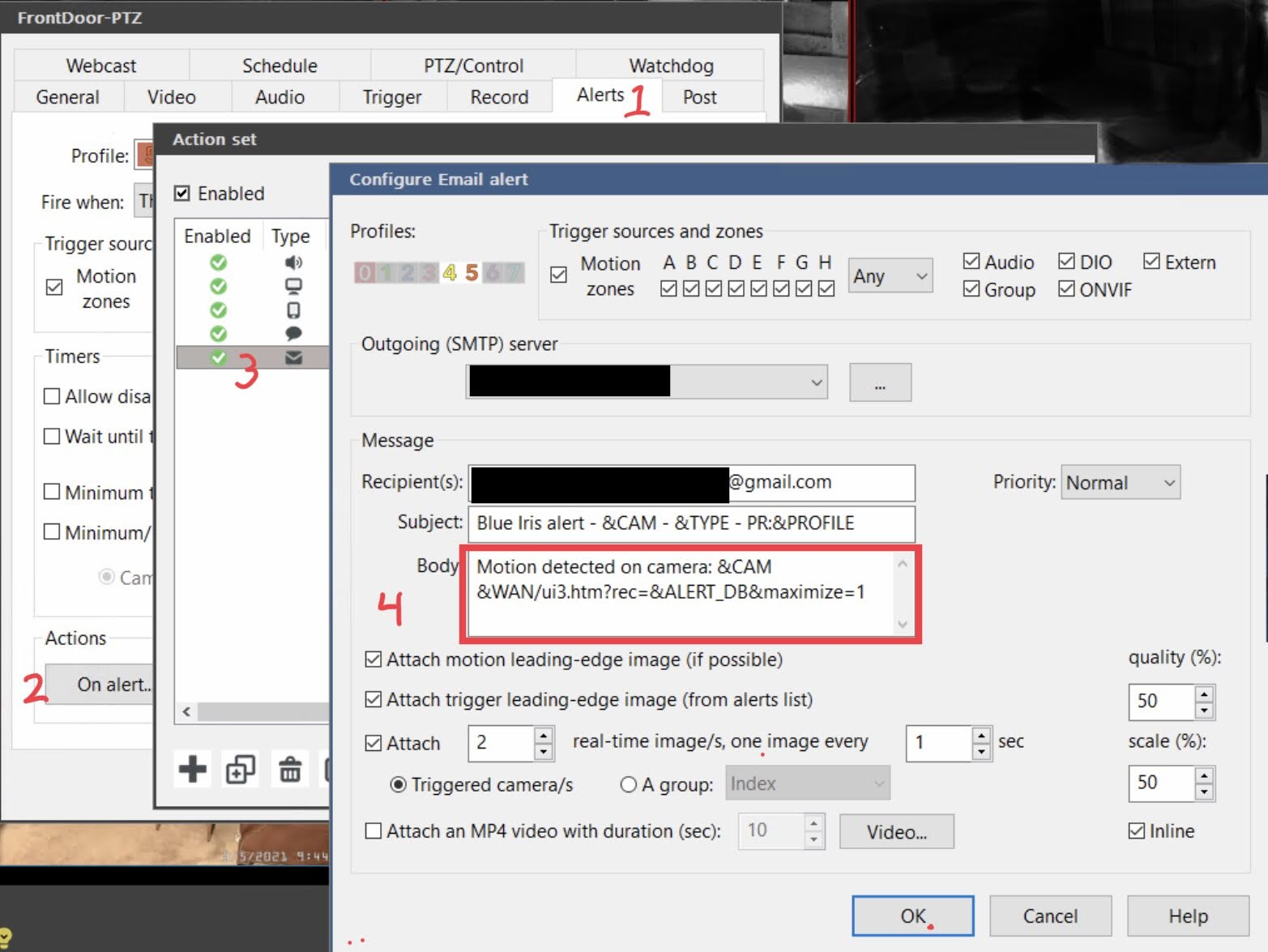The width and height of the screenshot is (1268, 952).
Task: Toggle the Inline checkbox
Action: click(x=1136, y=830)
